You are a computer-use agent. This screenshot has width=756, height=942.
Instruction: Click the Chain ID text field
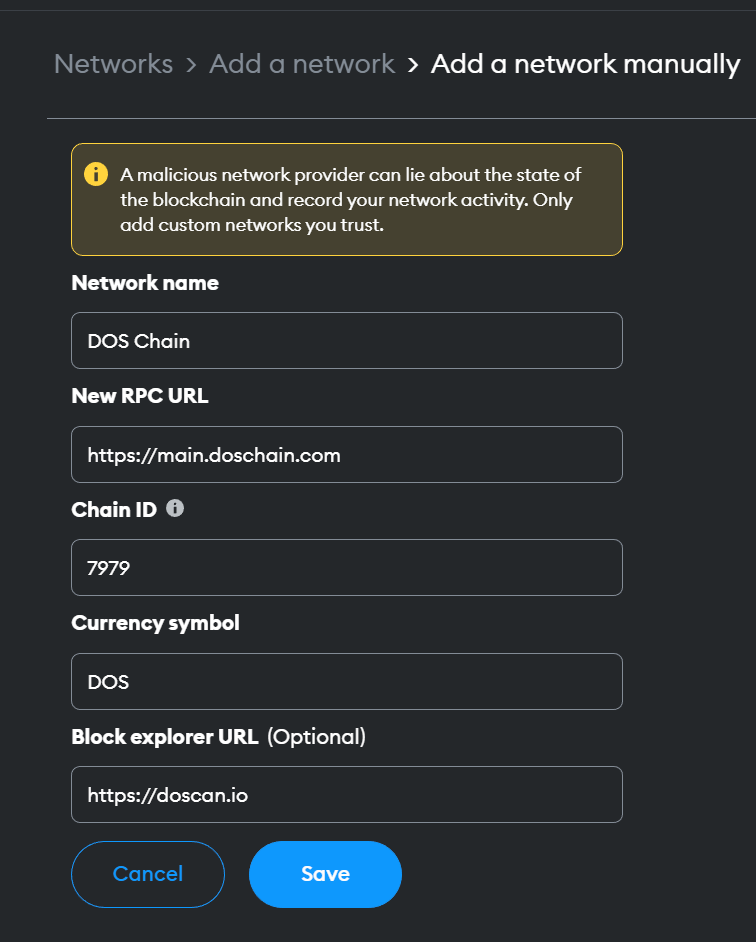click(x=346, y=567)
